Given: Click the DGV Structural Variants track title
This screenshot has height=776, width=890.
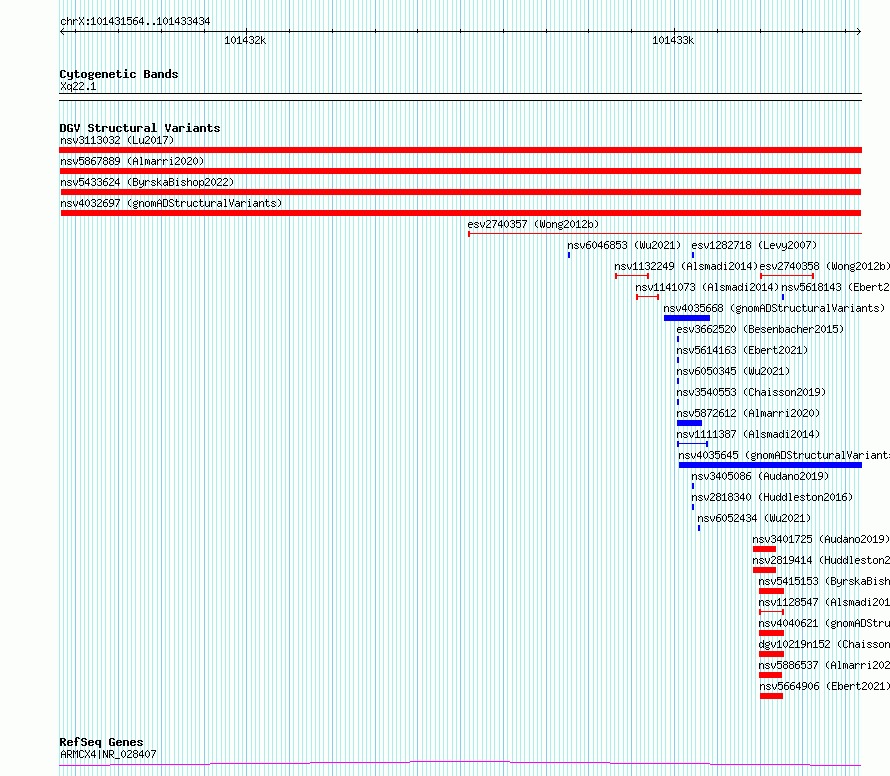Looking at the screenshot, I should (x=140, y=128).
